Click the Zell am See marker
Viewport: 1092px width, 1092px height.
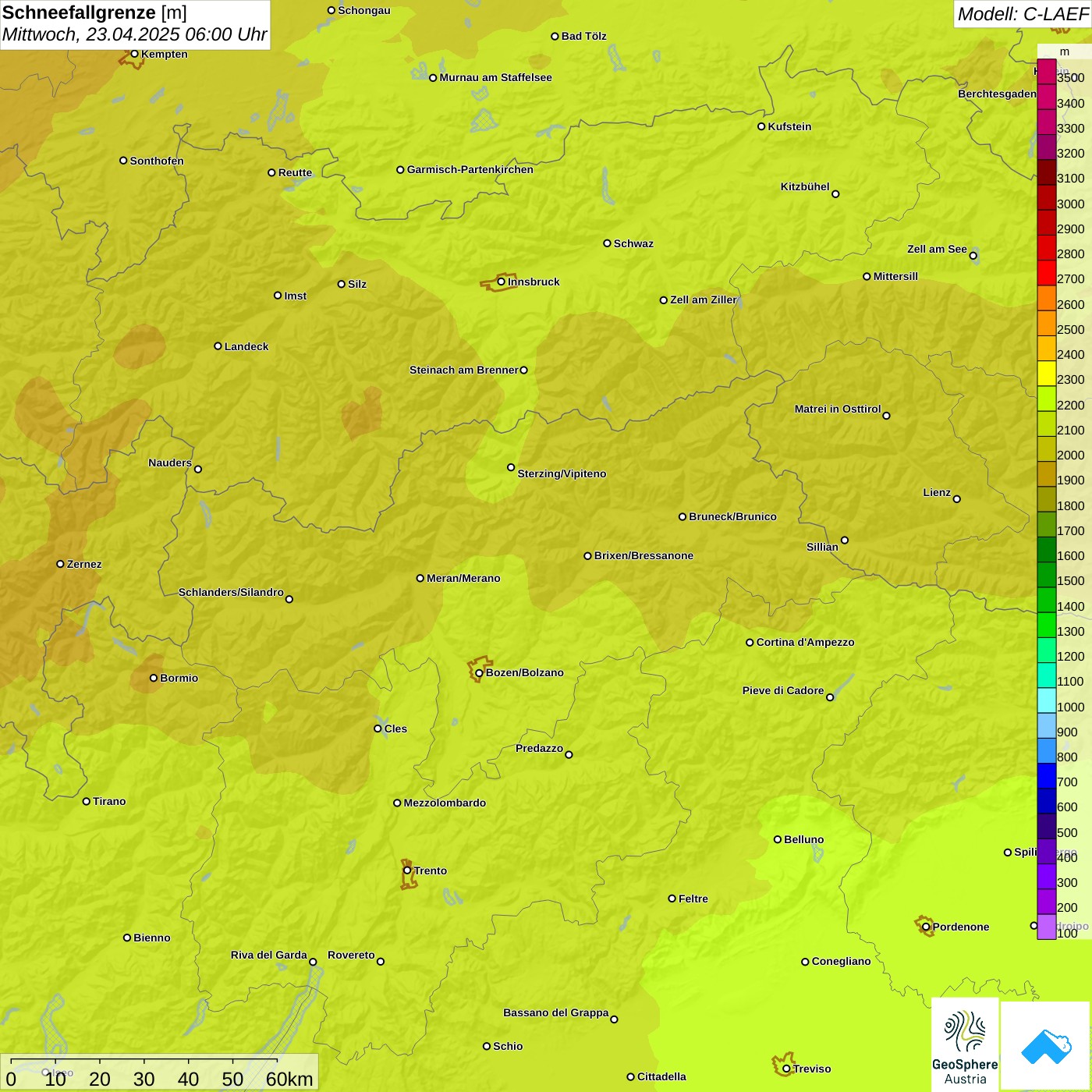pos(973,256)
